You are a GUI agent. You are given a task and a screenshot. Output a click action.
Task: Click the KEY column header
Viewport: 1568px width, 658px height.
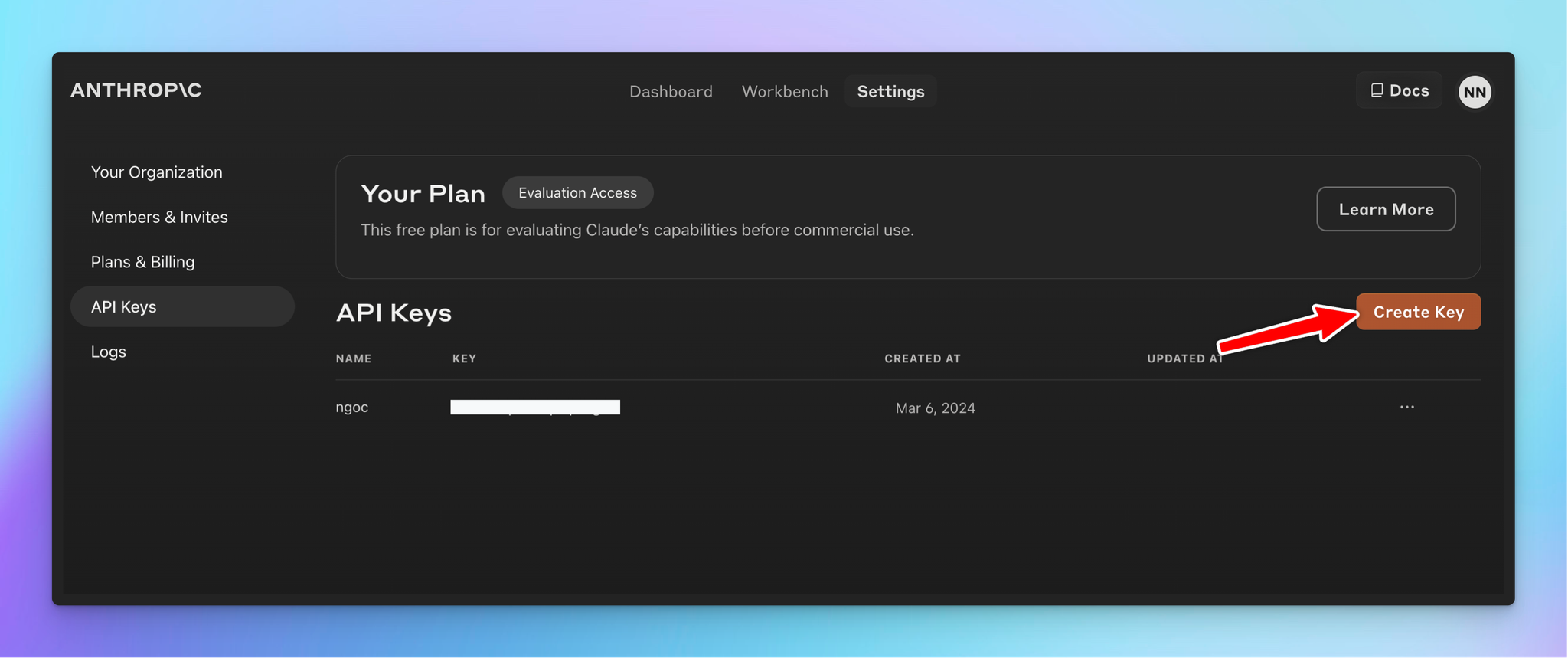(464, 358)
